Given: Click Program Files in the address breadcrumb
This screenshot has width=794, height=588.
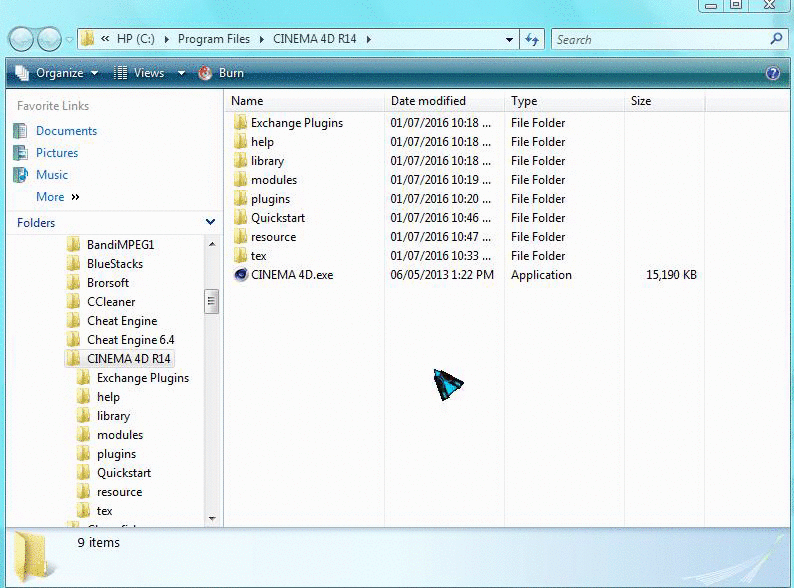Looking at the screenshot, I should 214,39.
